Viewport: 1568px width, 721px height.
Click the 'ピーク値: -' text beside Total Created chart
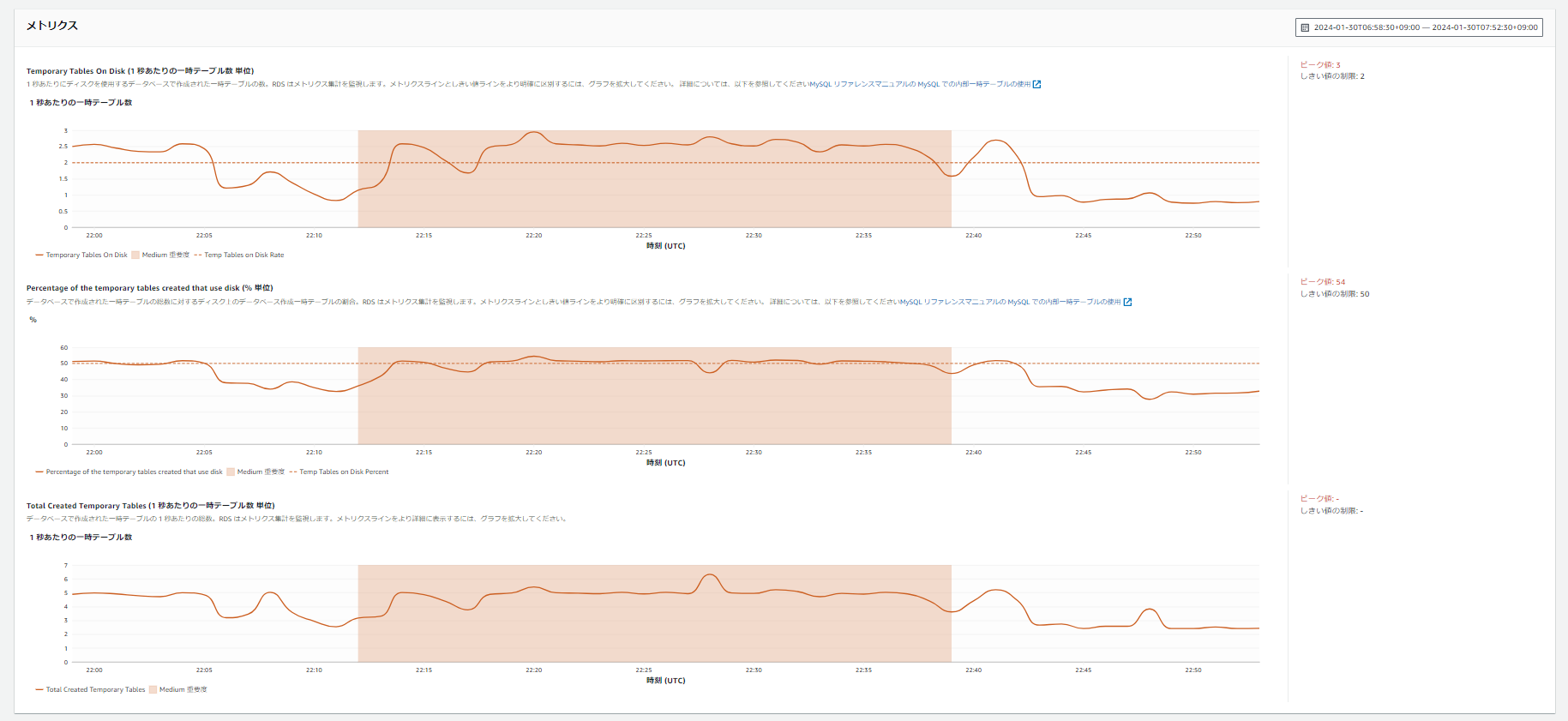click(x=1319, y=499)
